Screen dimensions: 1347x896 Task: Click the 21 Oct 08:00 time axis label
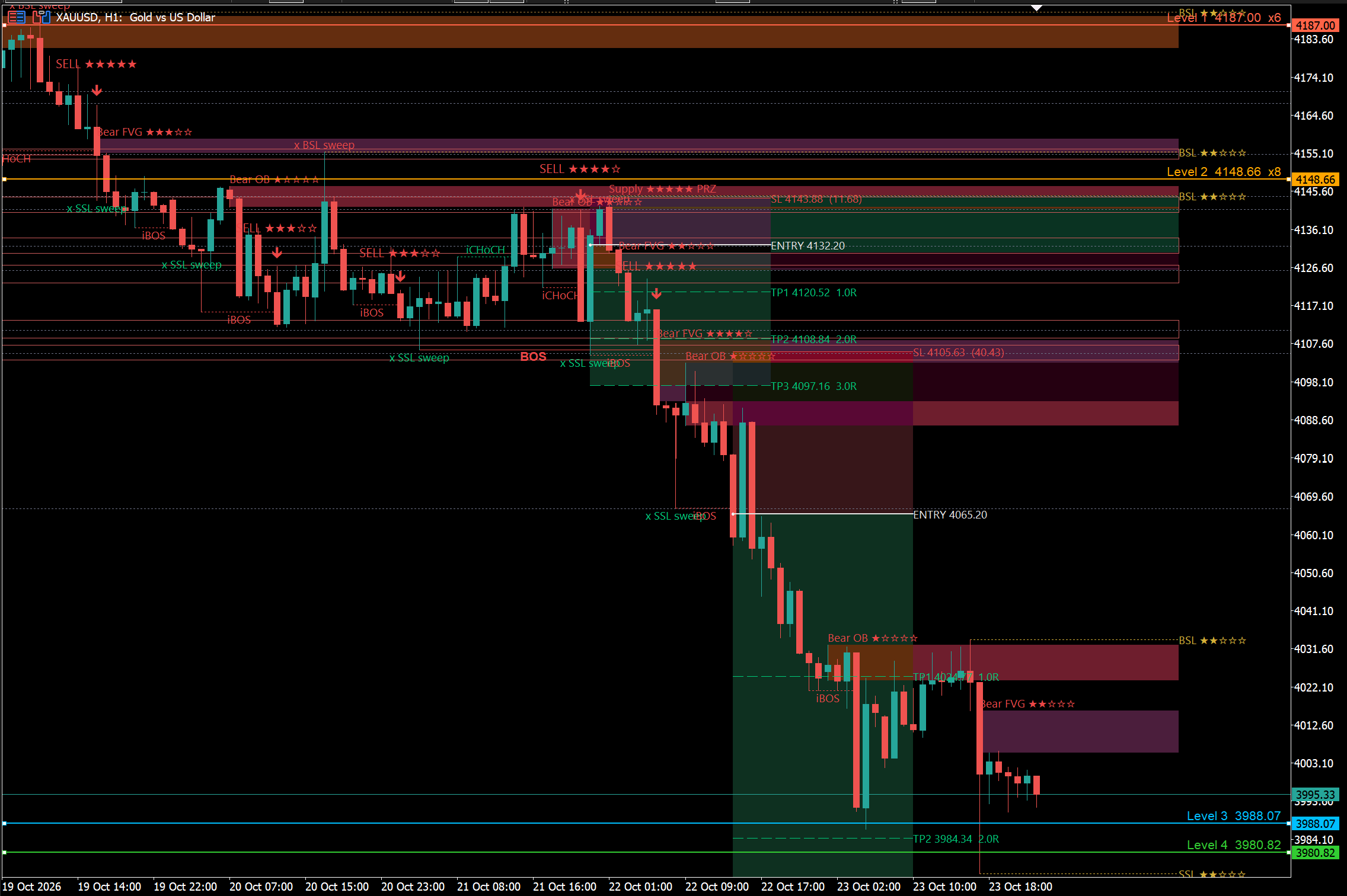(489, 887)
